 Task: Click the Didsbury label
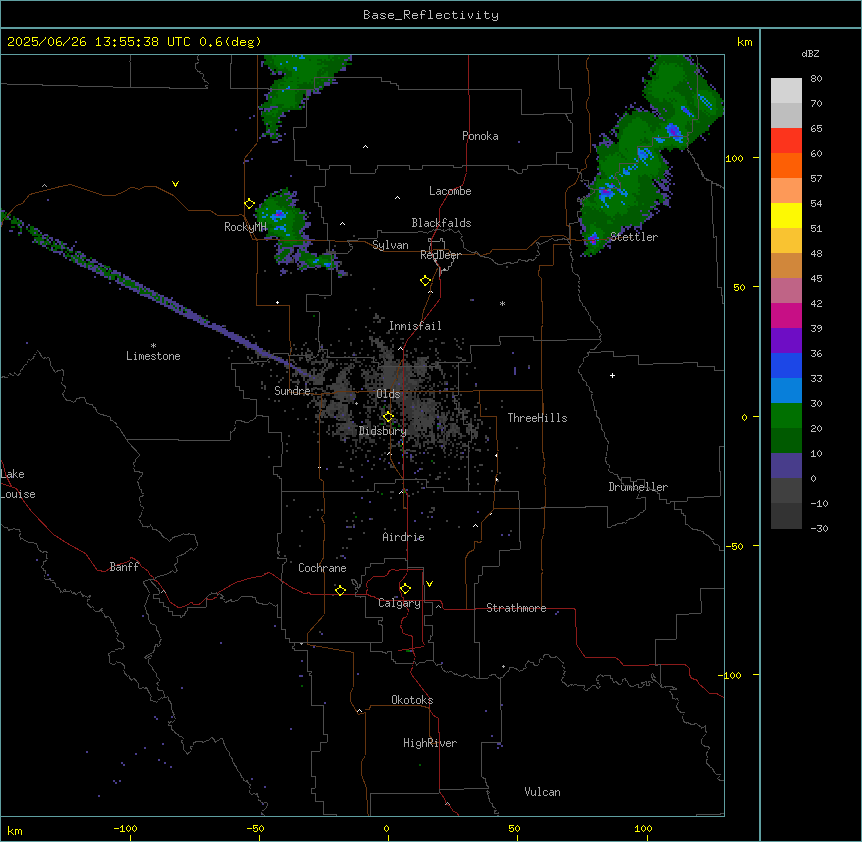[383, 431]
